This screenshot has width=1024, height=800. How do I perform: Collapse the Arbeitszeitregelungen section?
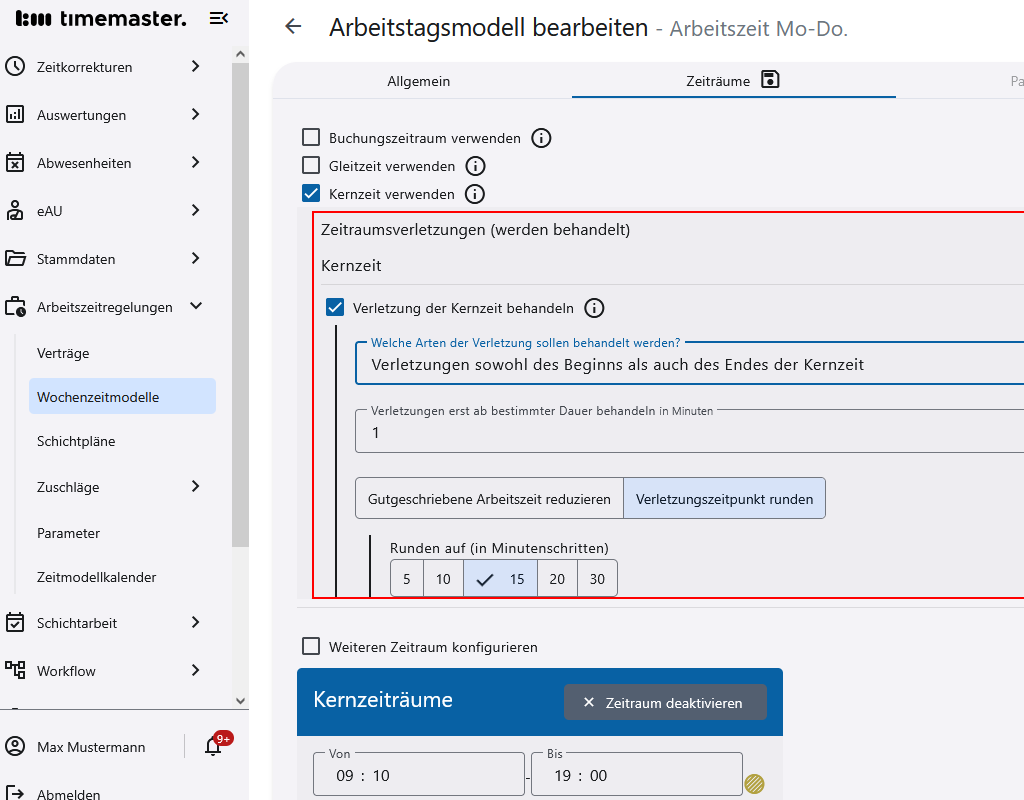196,307
